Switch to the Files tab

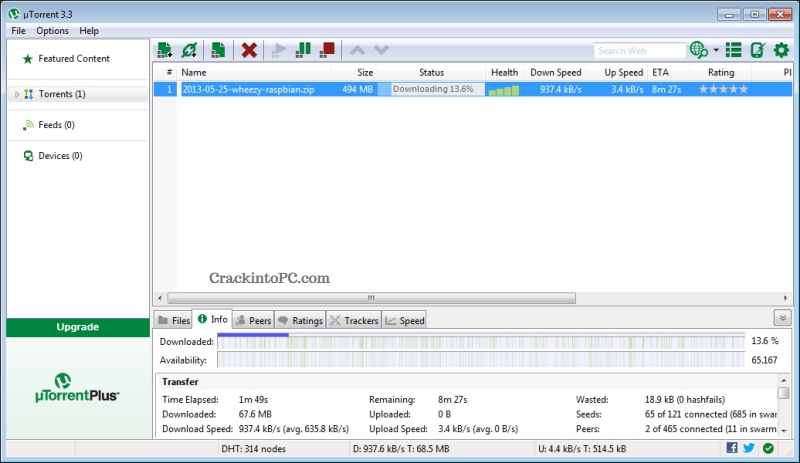point(174,320)
